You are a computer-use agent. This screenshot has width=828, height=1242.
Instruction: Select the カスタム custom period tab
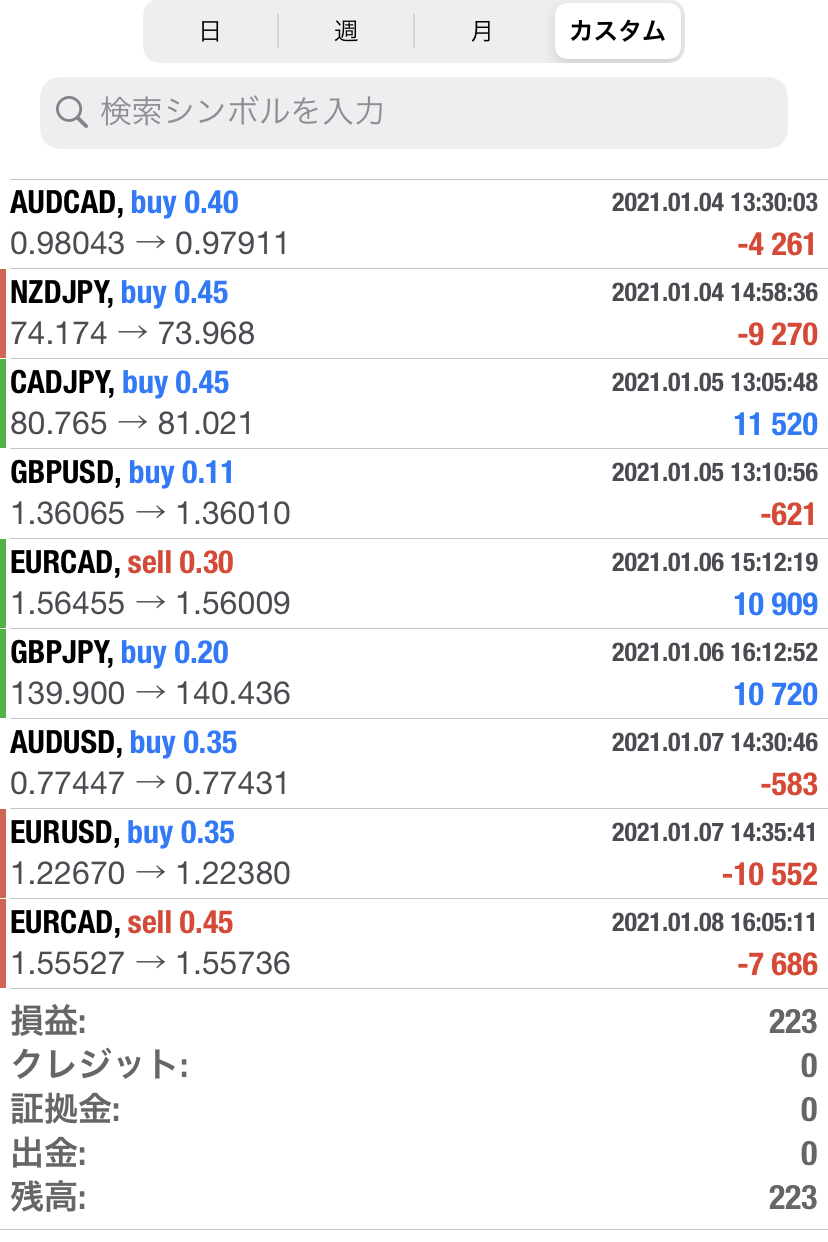coord(617,31)
